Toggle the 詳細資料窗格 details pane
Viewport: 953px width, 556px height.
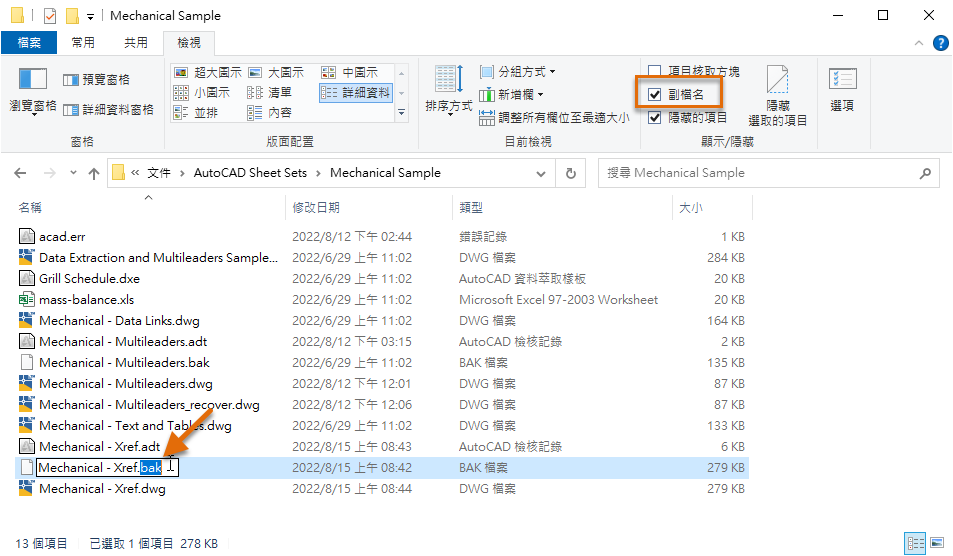coord(109,109)
